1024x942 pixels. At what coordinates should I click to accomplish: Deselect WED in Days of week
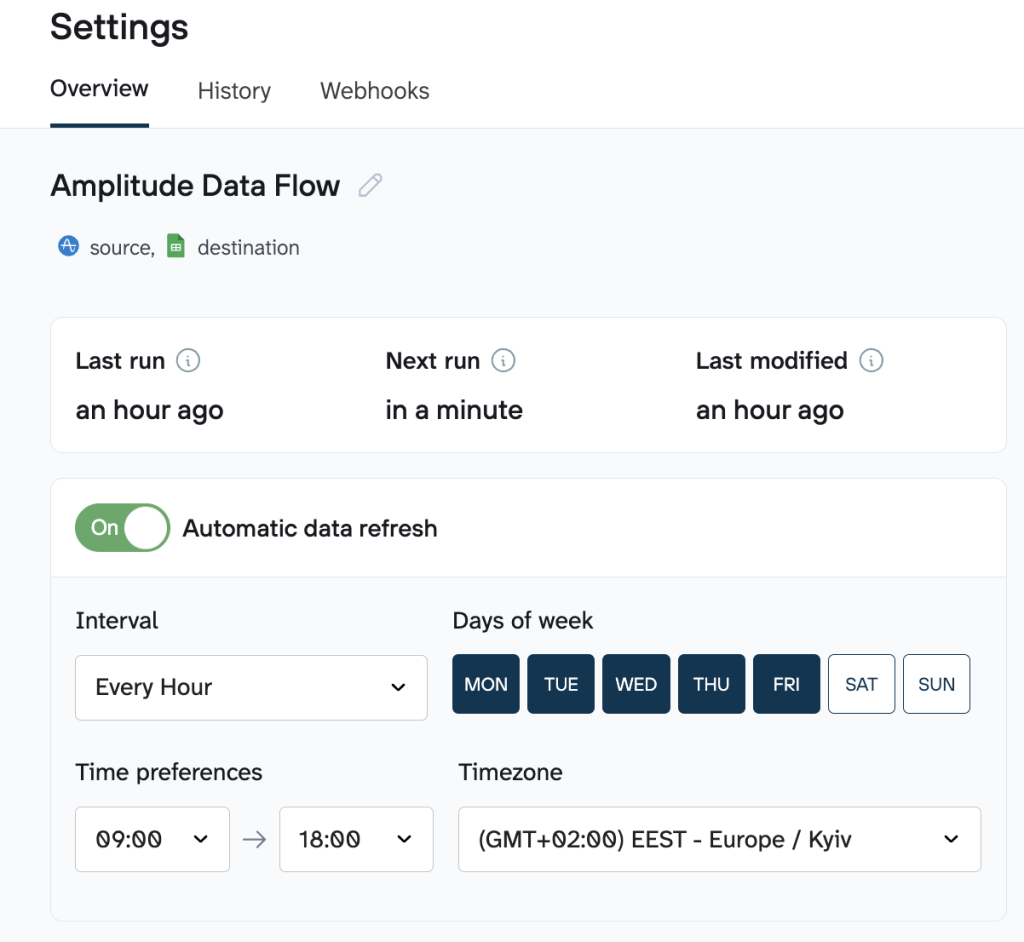[636, 684]
